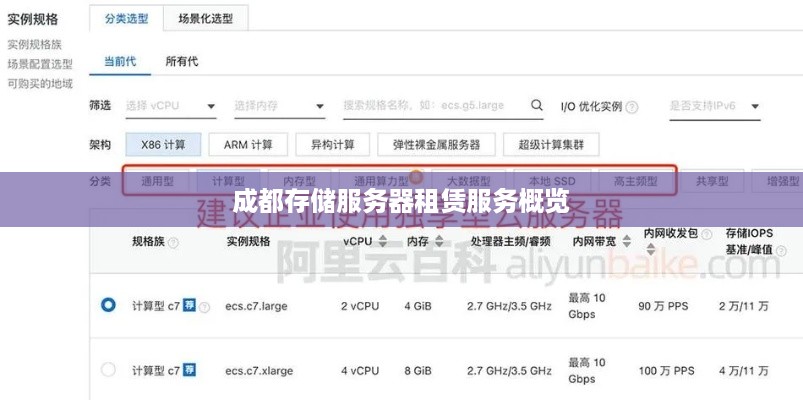The height and width of the screenshot is (400, 803).
Task: Choose the ARM 计算 architecture button
Action: 248,144
